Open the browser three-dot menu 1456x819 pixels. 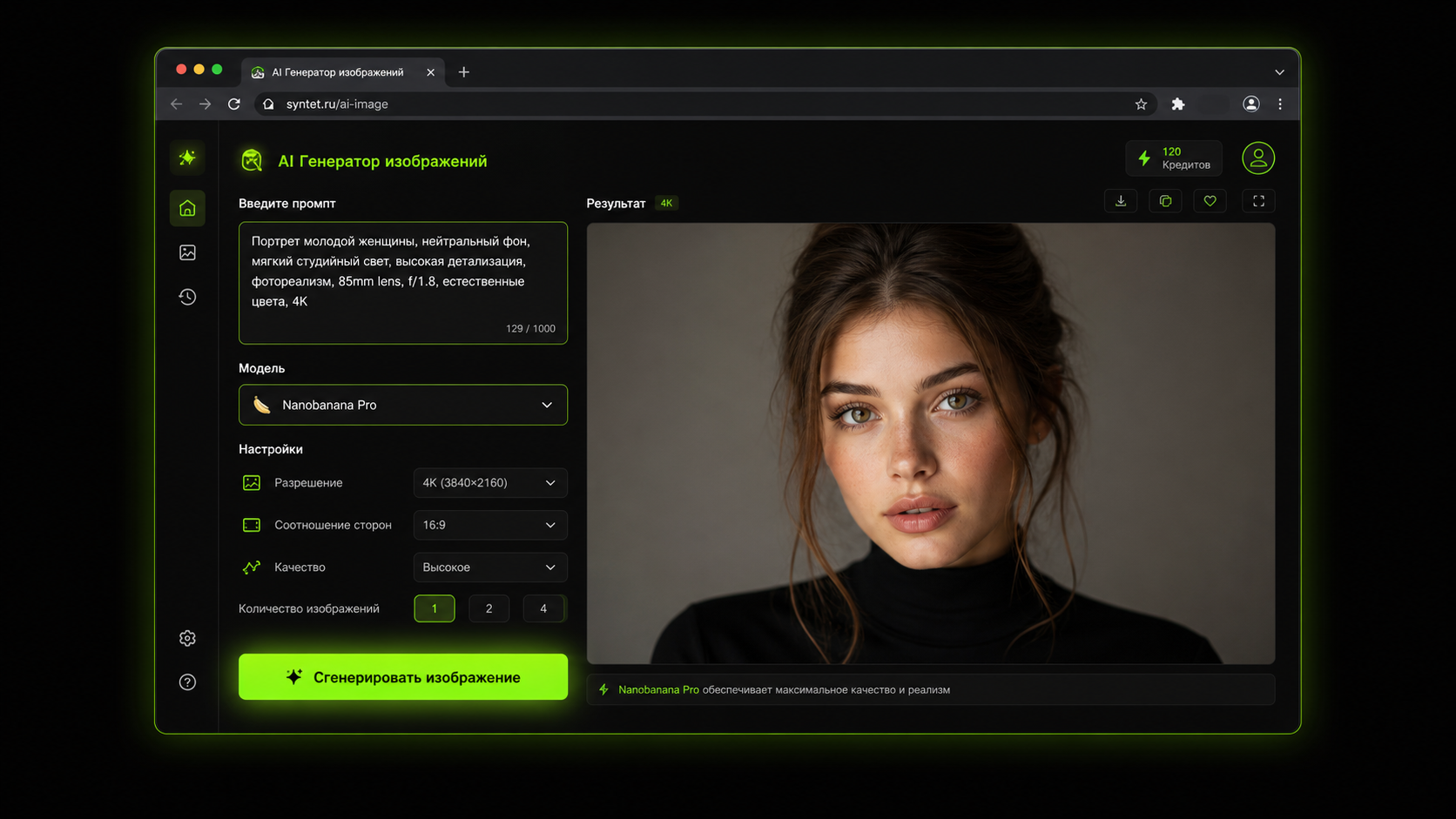click(x=1280, y=104)
